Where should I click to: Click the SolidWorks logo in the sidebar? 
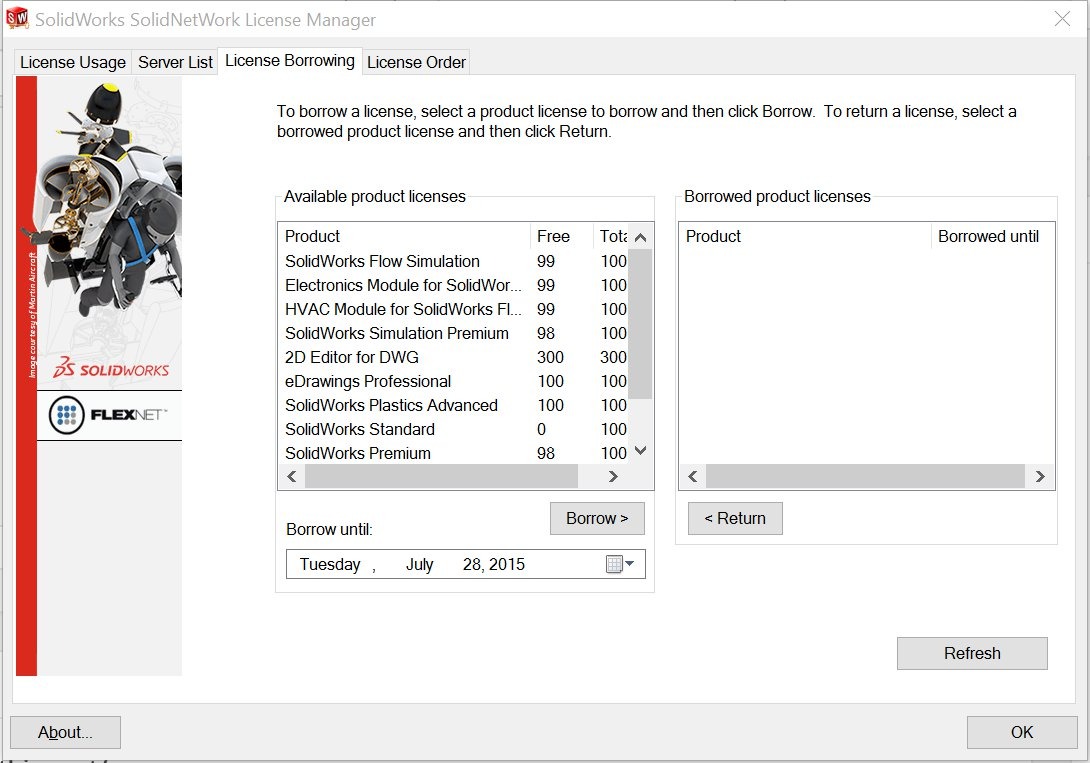coord(109,367)
